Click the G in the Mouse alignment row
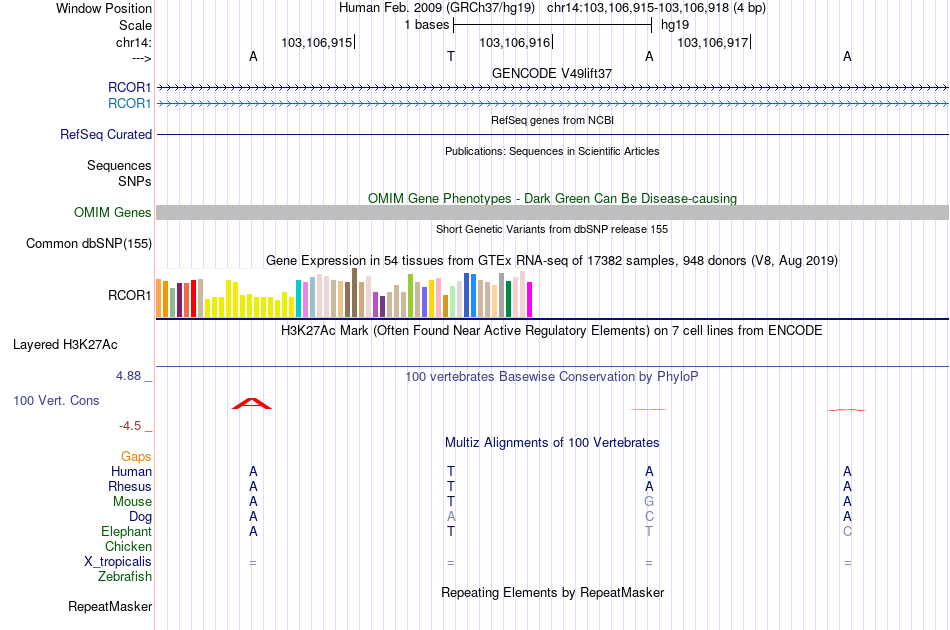The width and height of the screenshot is (950, 630). point(649,502)
